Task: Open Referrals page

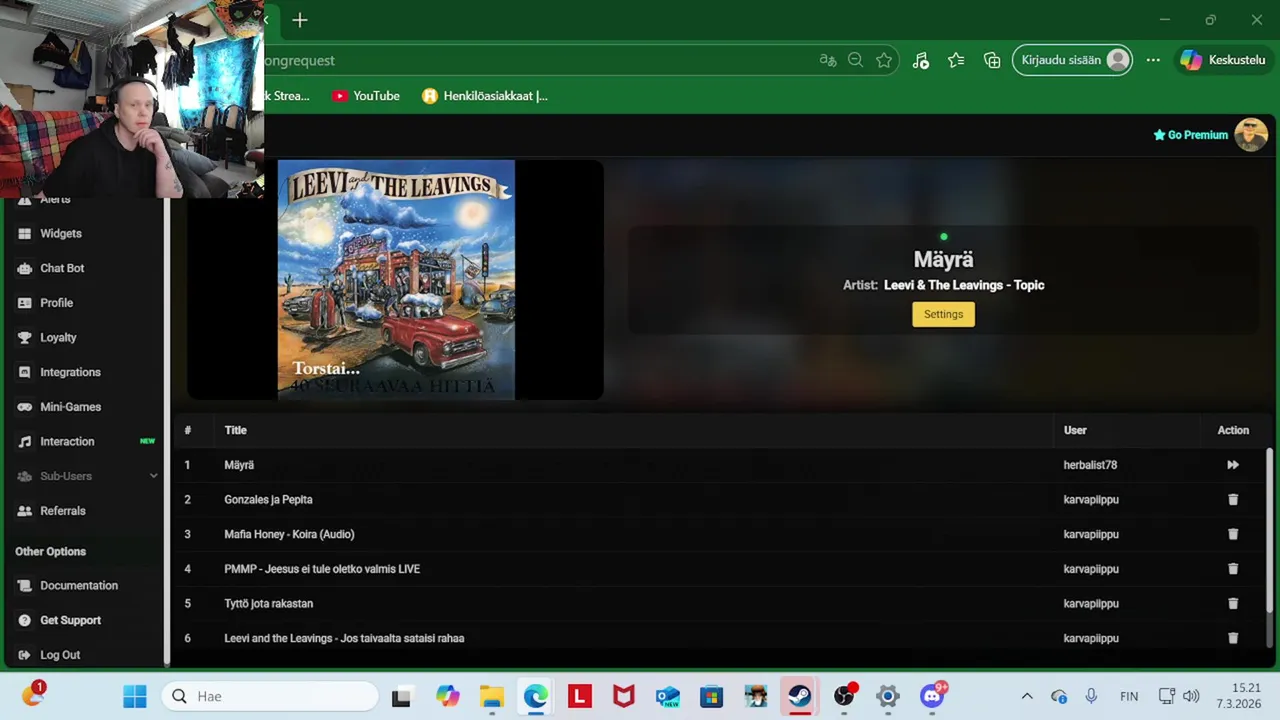Action: coord(62,511)
